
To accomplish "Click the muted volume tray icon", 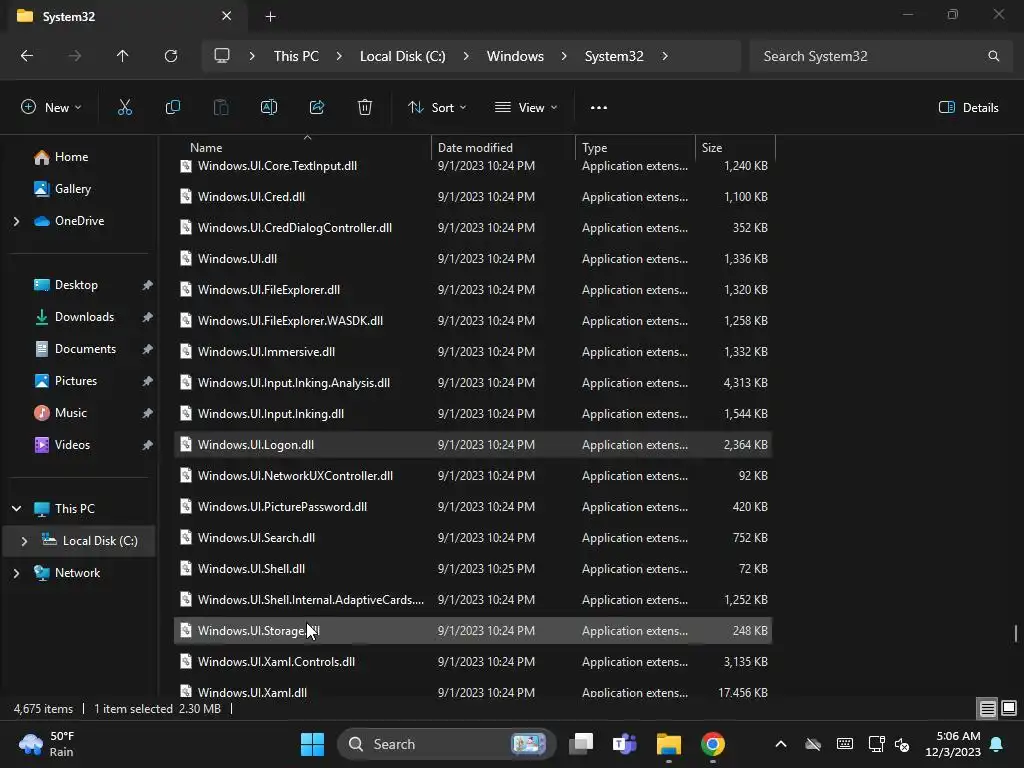I will [902, 744].
